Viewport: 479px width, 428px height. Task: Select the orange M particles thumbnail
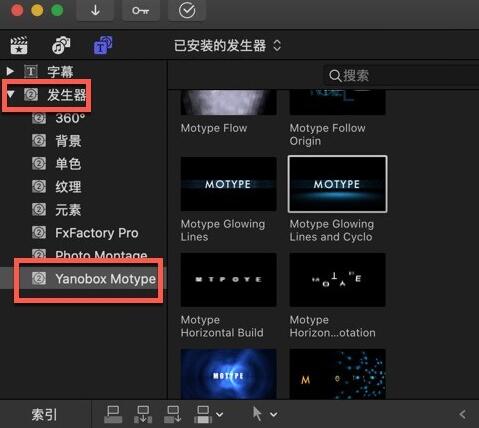(337, 374)
